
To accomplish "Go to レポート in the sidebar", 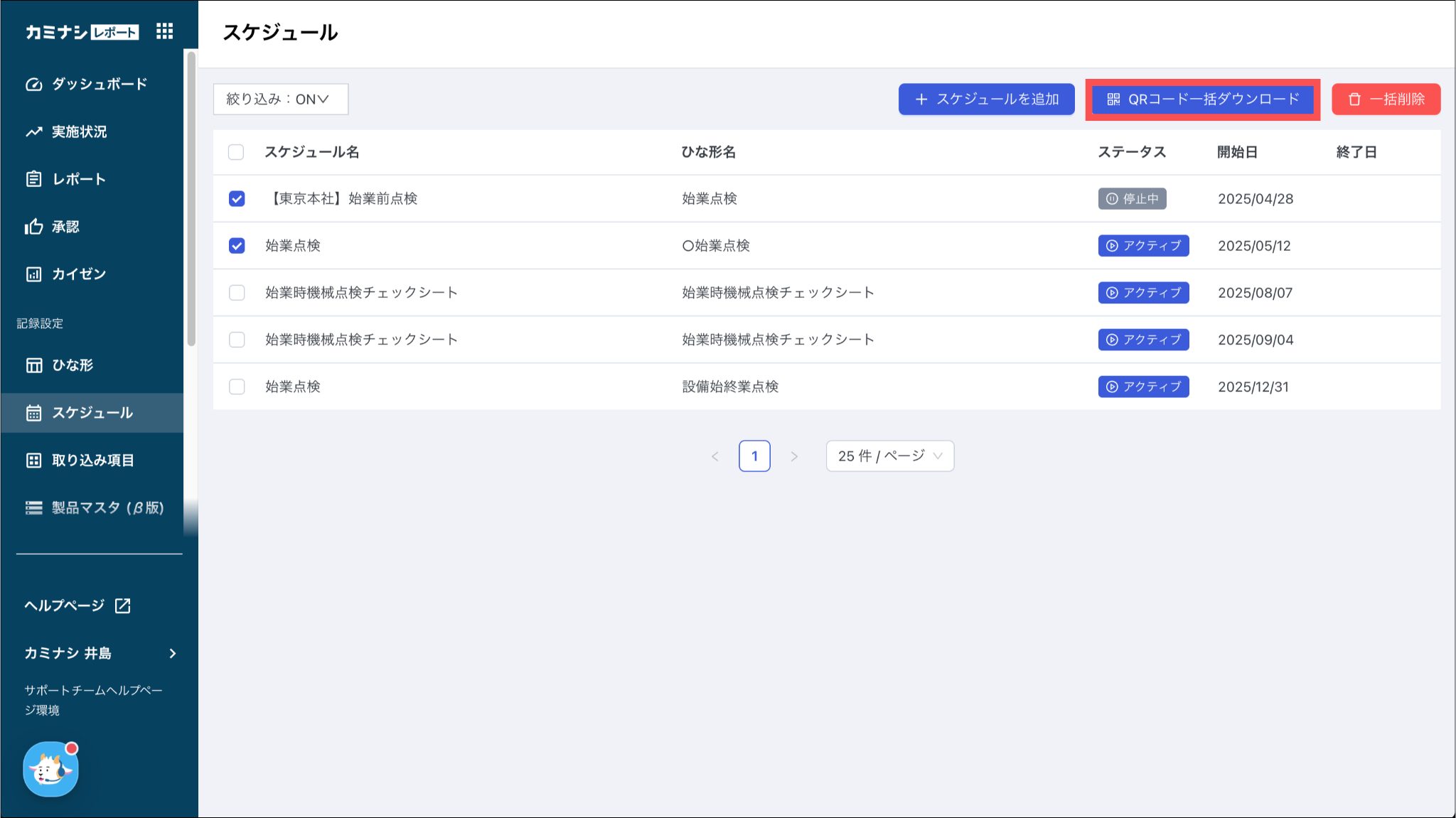I will (78, 179).
